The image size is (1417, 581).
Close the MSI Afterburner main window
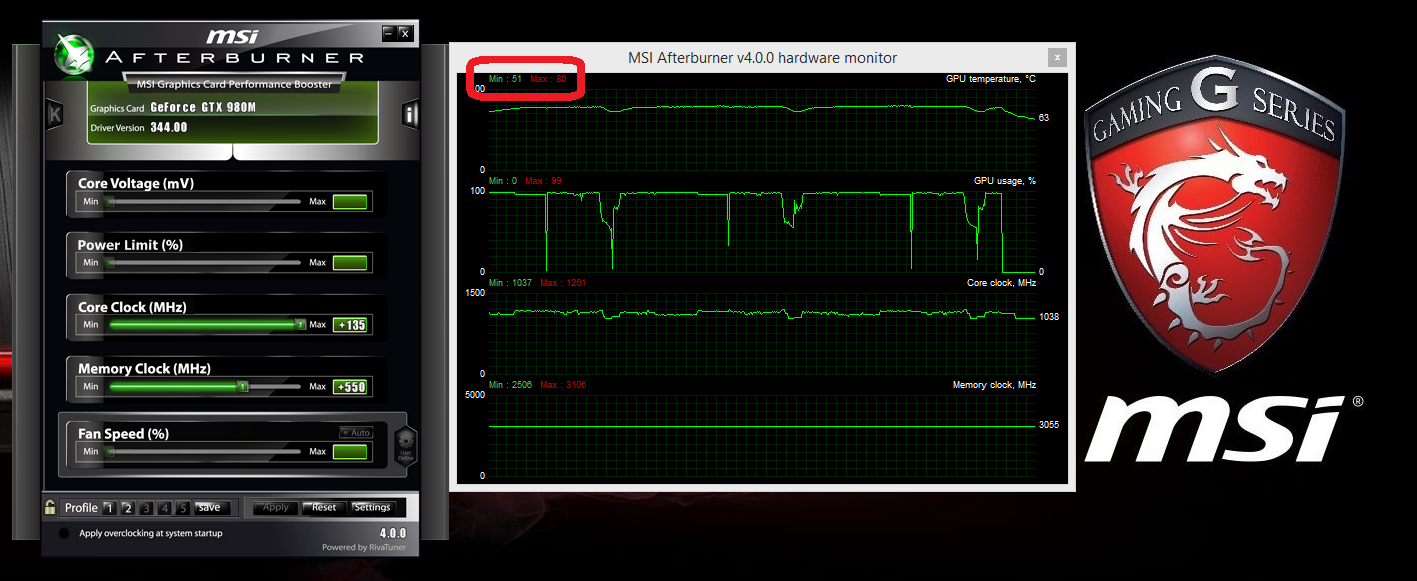(x=405, y=33)
